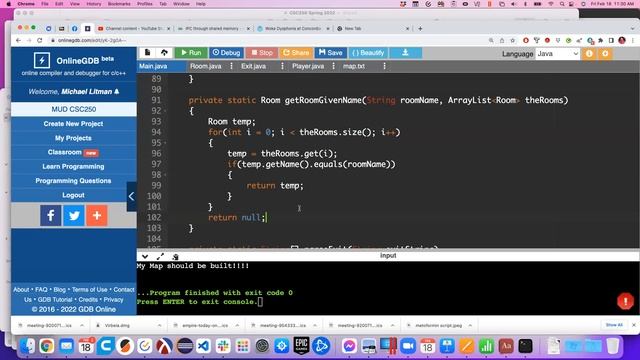Share the project code
The width and height of the screenshot is (640, 360).
click(x=296, y=53)
